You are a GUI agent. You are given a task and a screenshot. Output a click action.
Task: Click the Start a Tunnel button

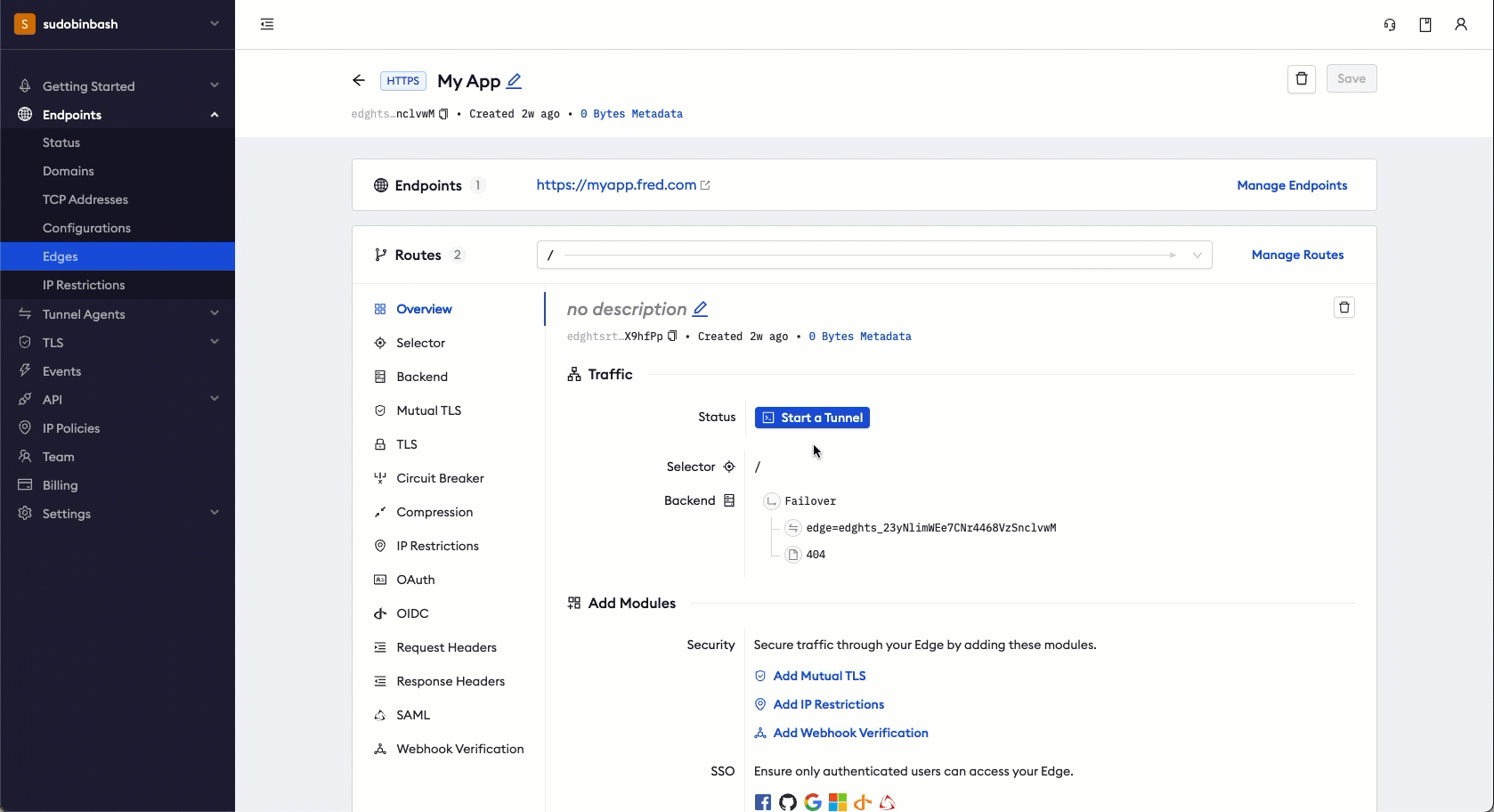(x=812, y=418)
